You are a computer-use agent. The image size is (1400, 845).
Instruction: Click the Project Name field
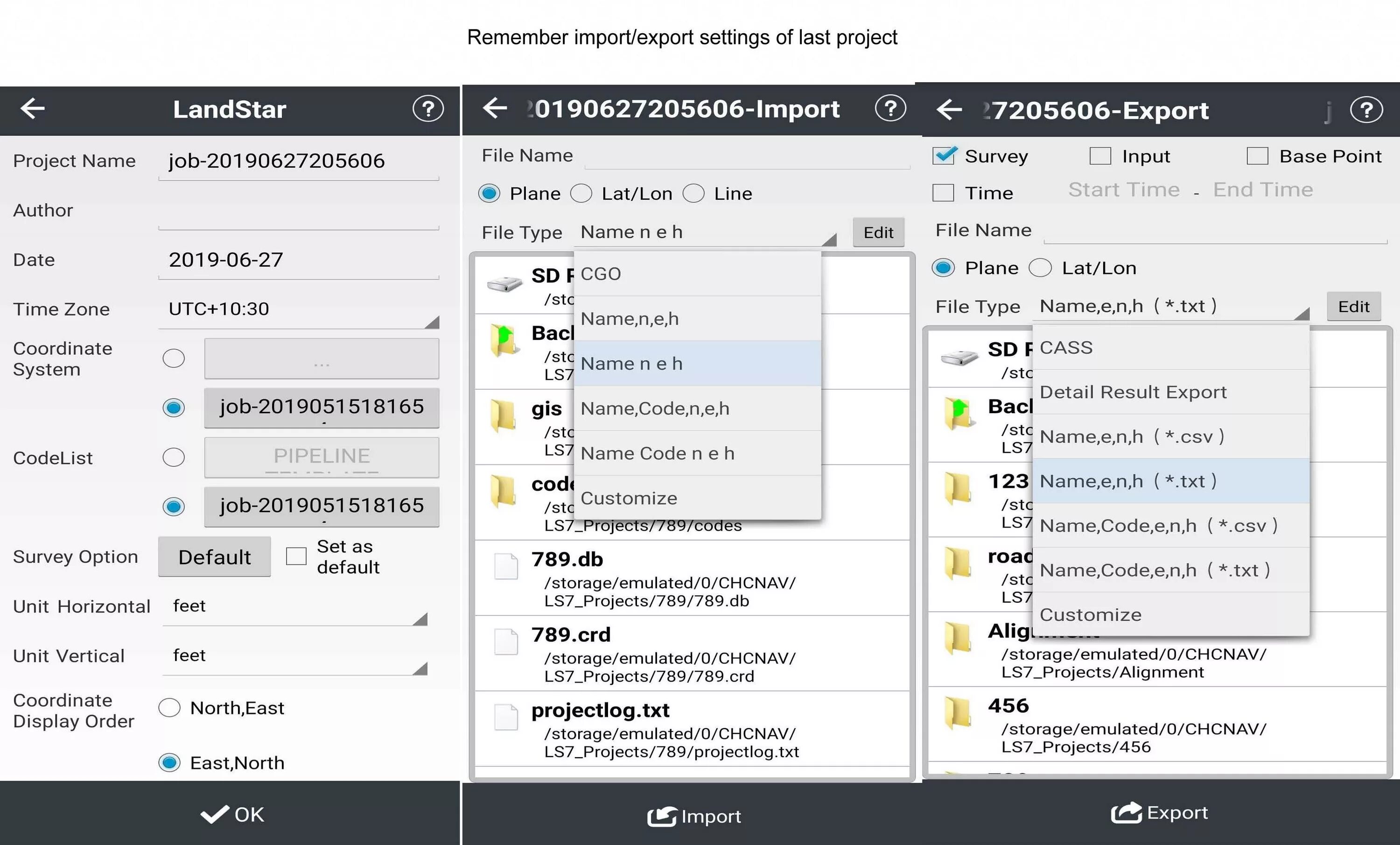tap(298, 162)
